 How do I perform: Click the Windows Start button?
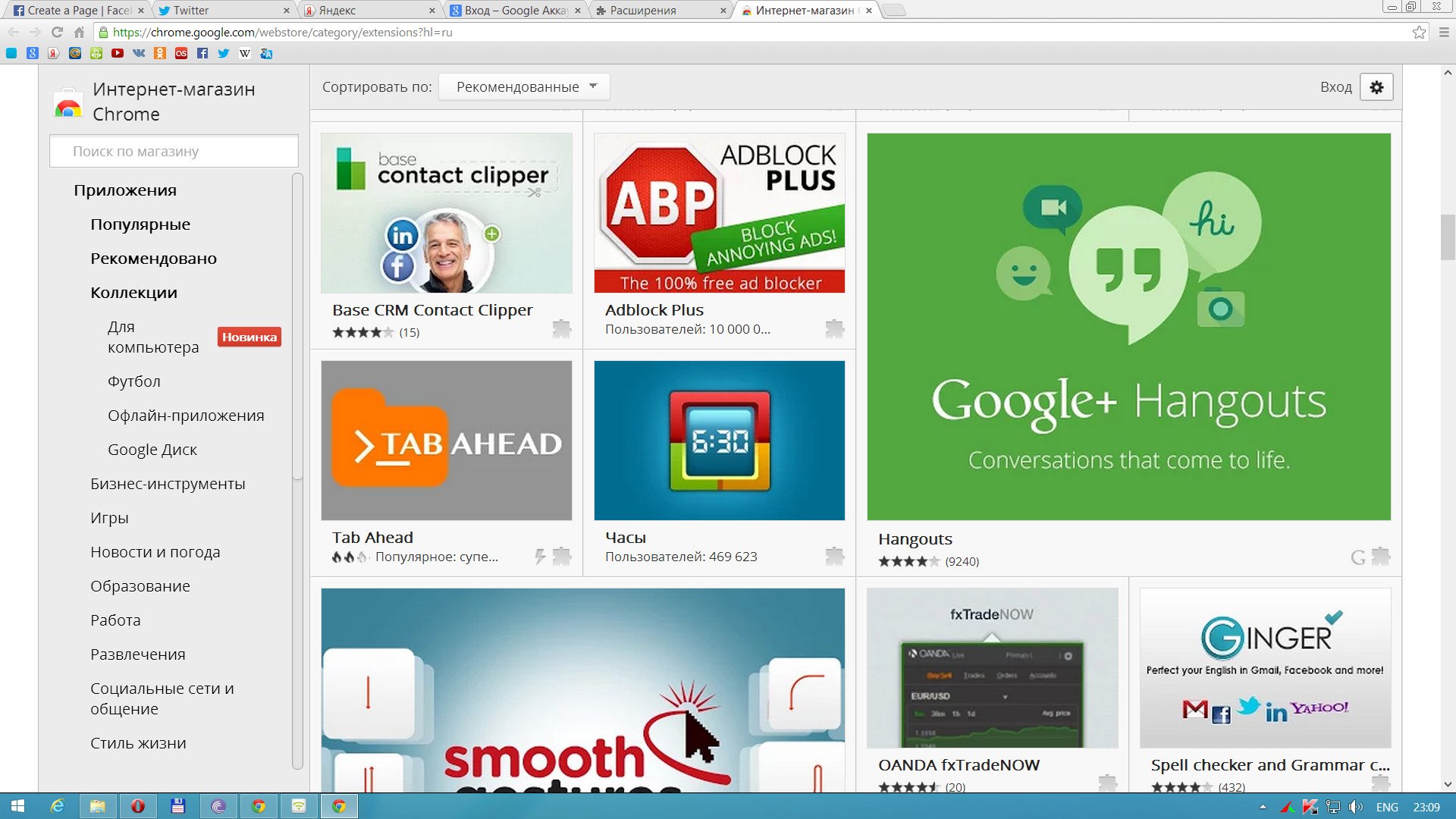17,806
